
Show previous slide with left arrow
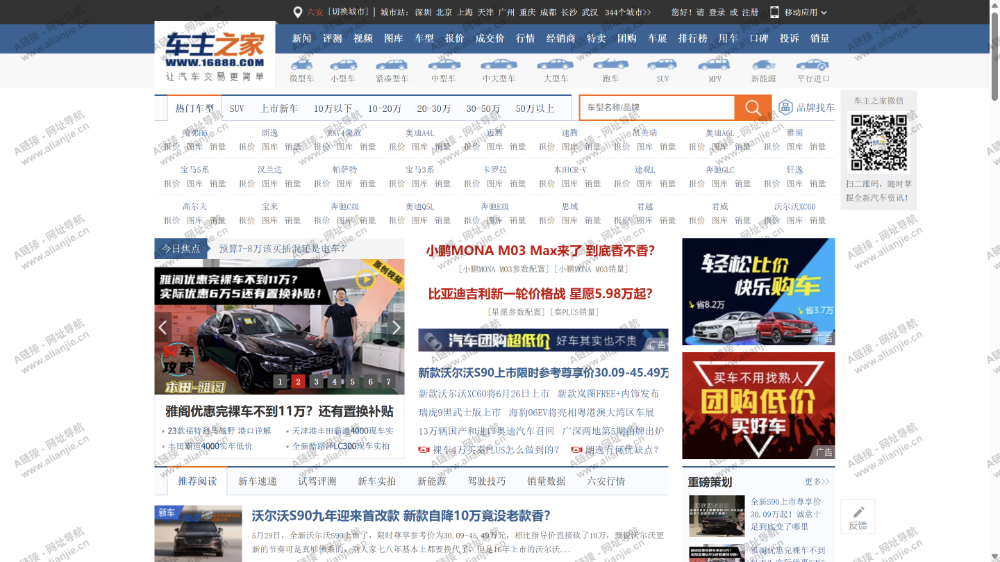point(163,327)
